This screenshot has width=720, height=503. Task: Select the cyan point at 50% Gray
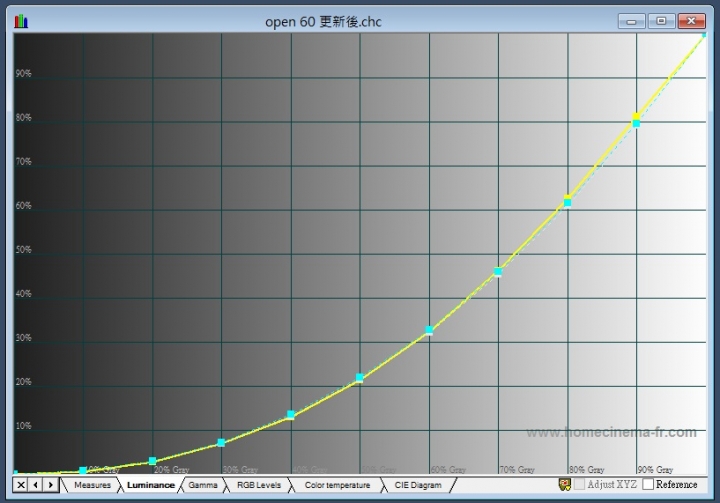click(x=360, y=378)
